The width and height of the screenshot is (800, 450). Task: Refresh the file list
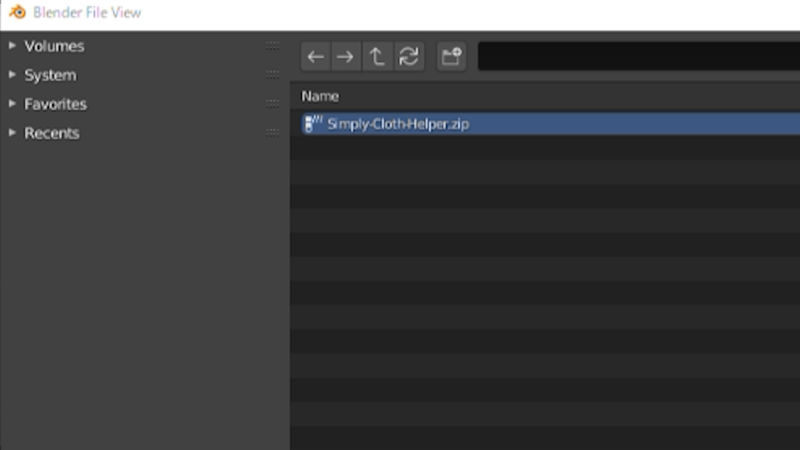click(x=409, y=56)
